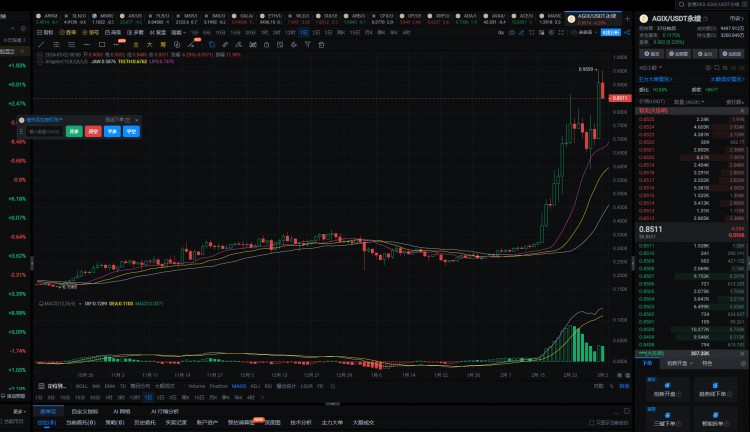
Task: Toggle the BOLL overlay indicator
Action: [x=82, y=386]
